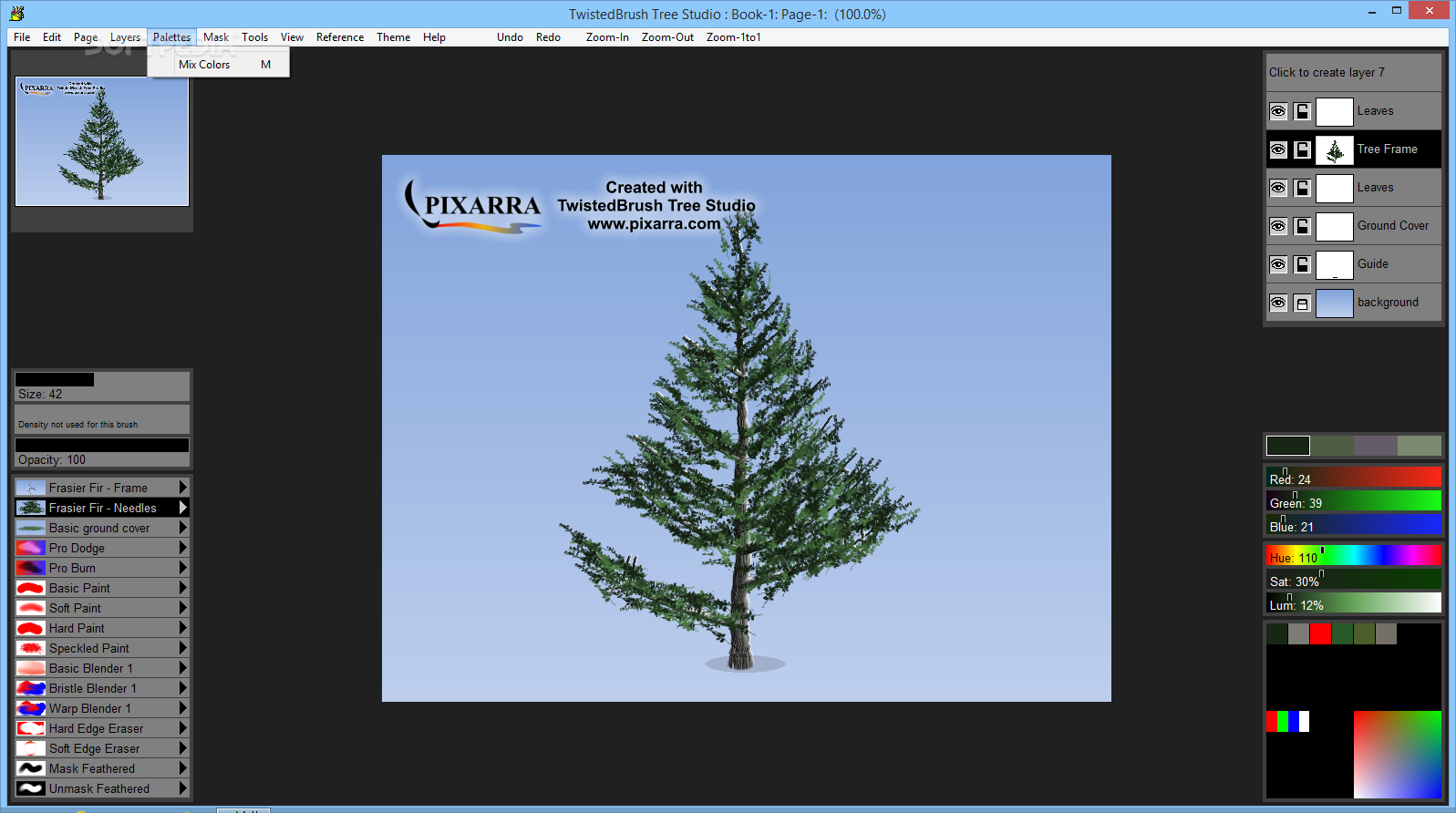1456x813 pixels.
Task: Open the Theme menu
Action: (x=393, y=37)
